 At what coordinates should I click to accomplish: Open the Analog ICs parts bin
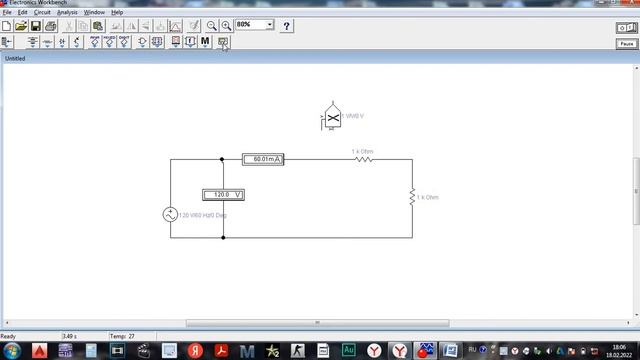pos(95,42)
